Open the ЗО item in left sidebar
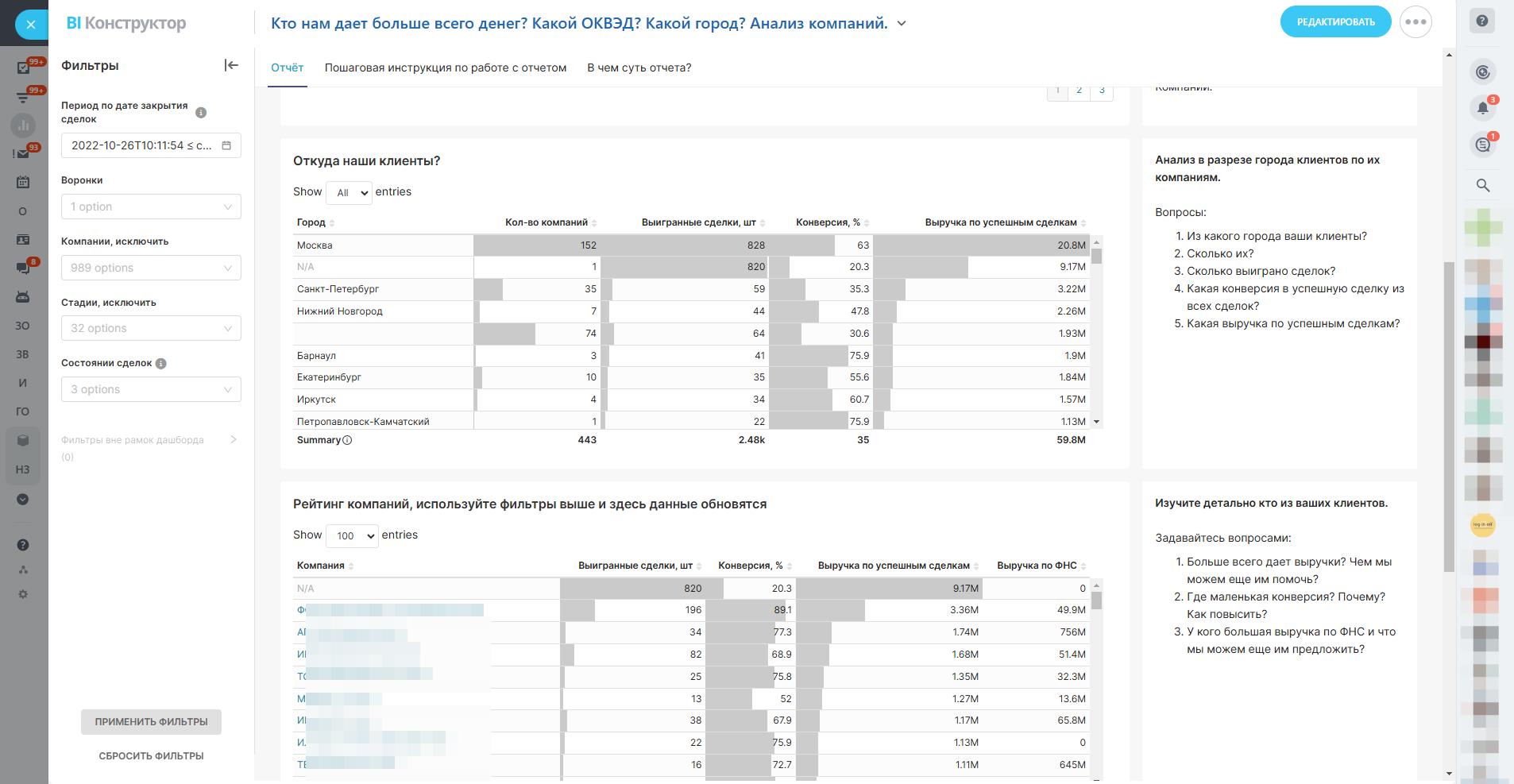This screenshot has width=1514, height=784. [23, 326]
